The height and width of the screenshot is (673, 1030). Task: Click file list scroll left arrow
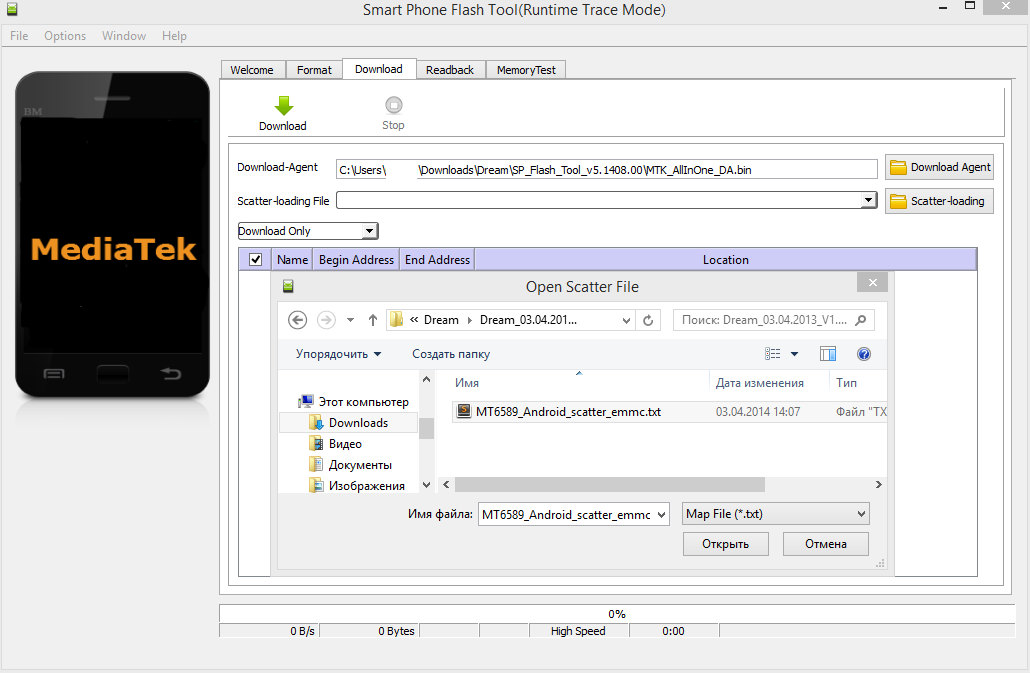tap(446, 485)
